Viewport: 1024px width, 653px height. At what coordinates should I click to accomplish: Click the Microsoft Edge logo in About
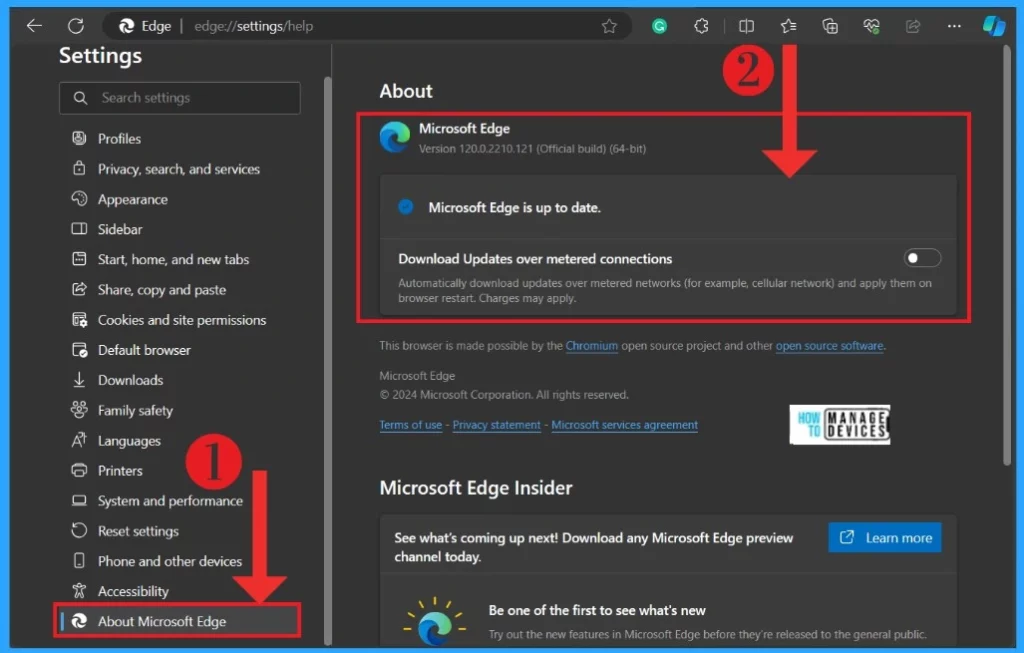(395, 137)
